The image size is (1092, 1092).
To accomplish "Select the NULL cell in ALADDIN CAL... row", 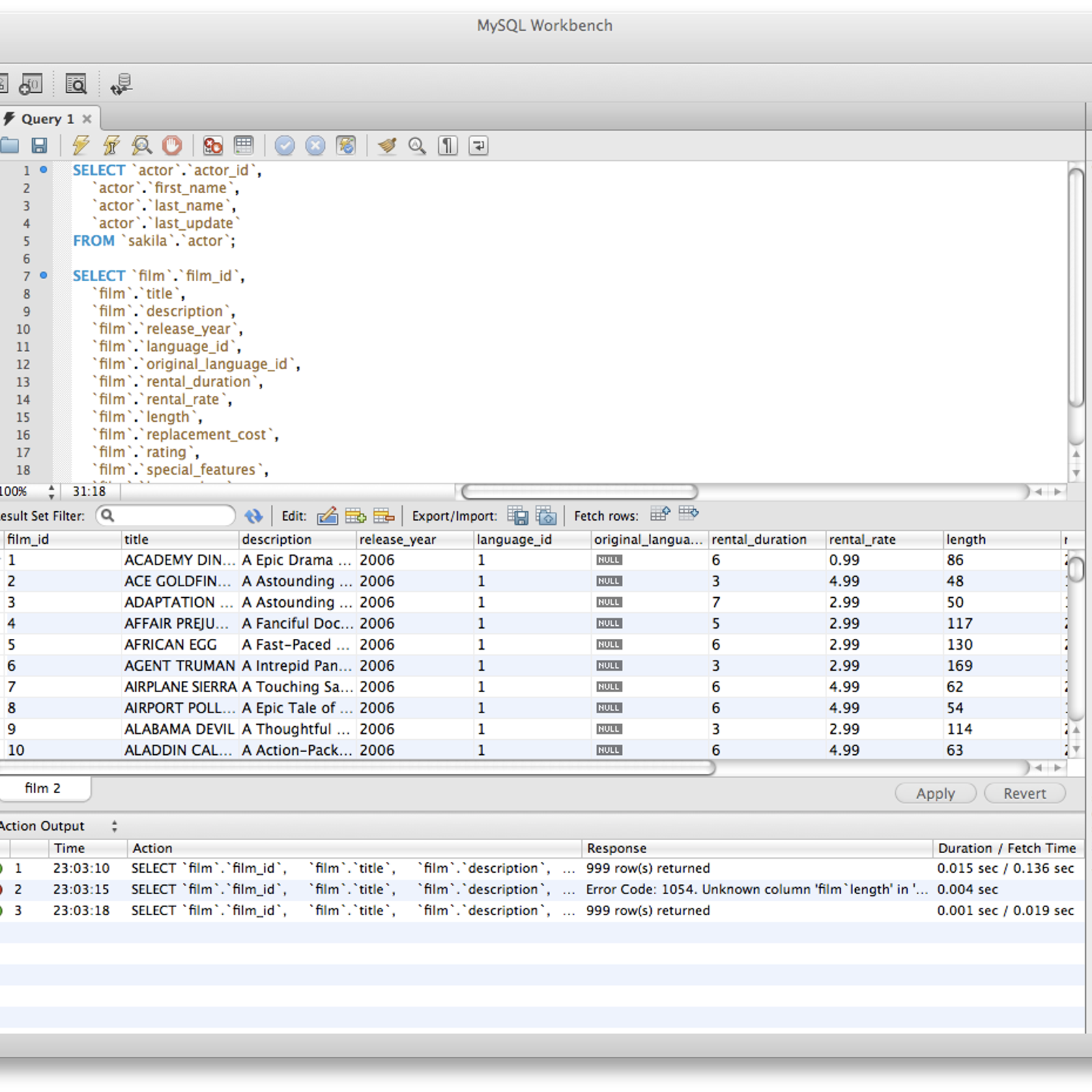I will (650, 750).
